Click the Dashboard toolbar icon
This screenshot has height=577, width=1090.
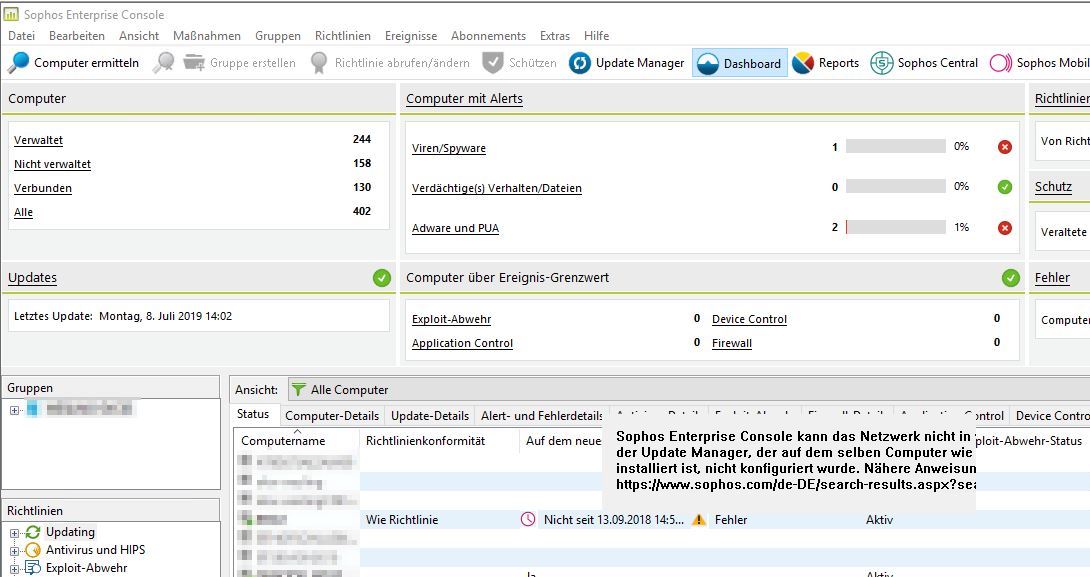708,63
